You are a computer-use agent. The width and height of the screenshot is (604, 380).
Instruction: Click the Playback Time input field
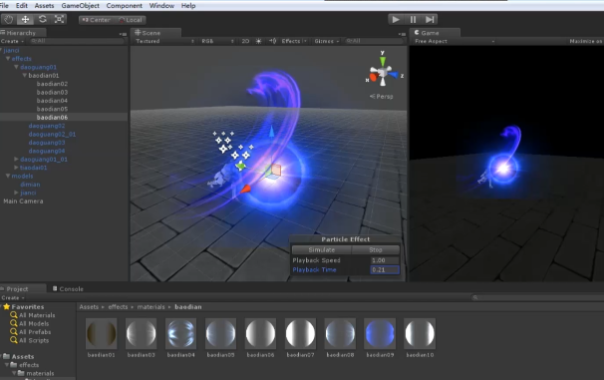[x=385, y=270]
